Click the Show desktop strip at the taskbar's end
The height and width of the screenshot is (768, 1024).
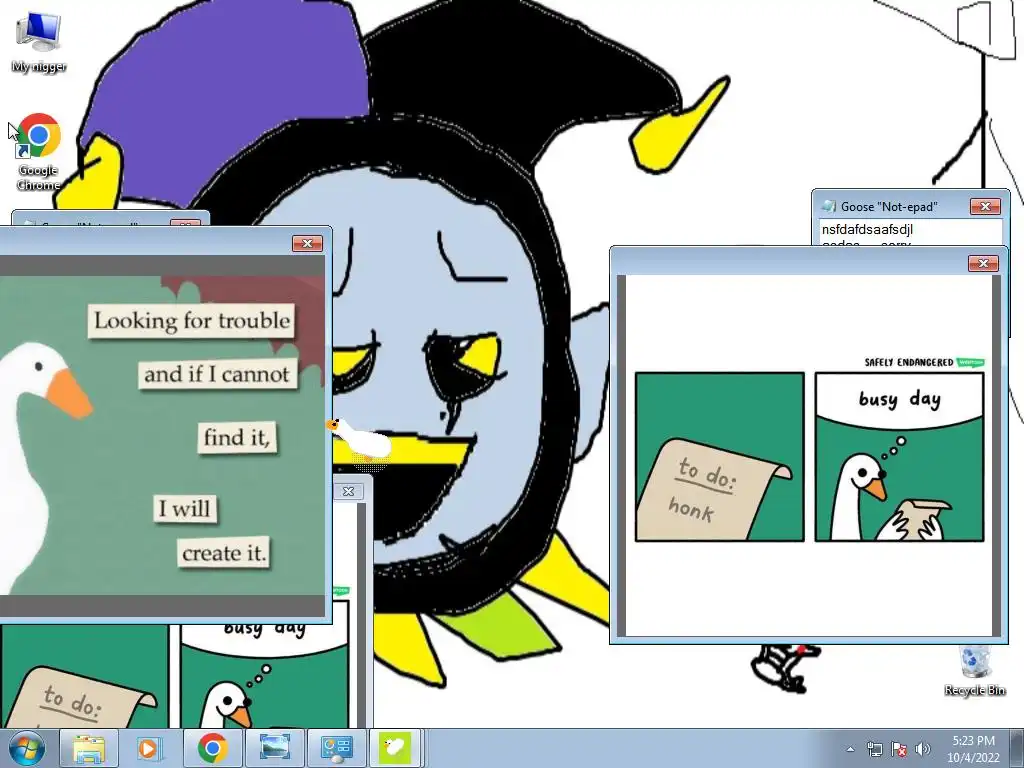1016,748
